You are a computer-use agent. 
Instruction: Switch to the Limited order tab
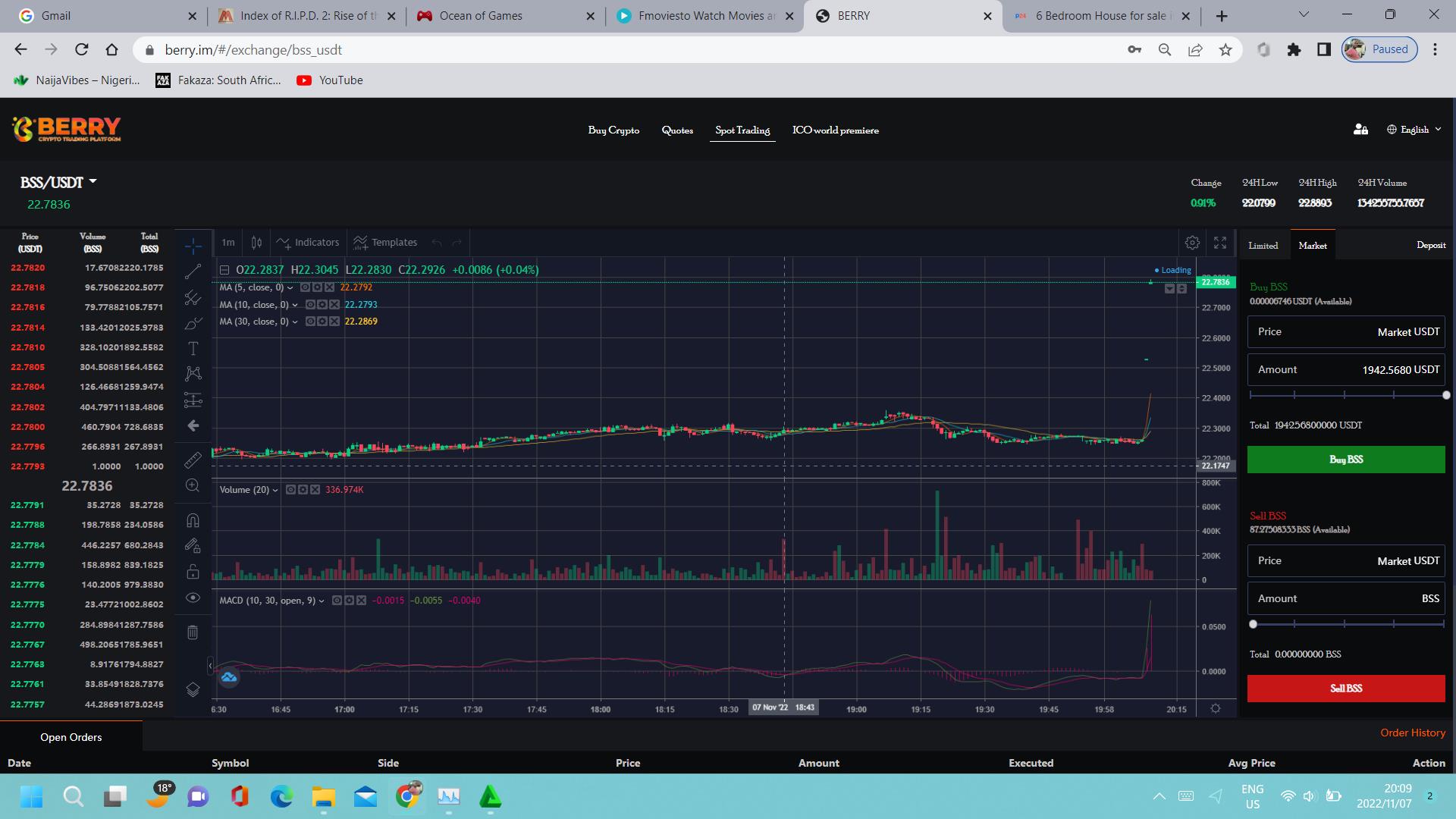[1263, 246]
